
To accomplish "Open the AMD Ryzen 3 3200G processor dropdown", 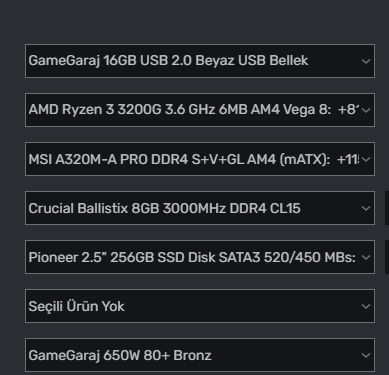I will (x=200, y=110).
